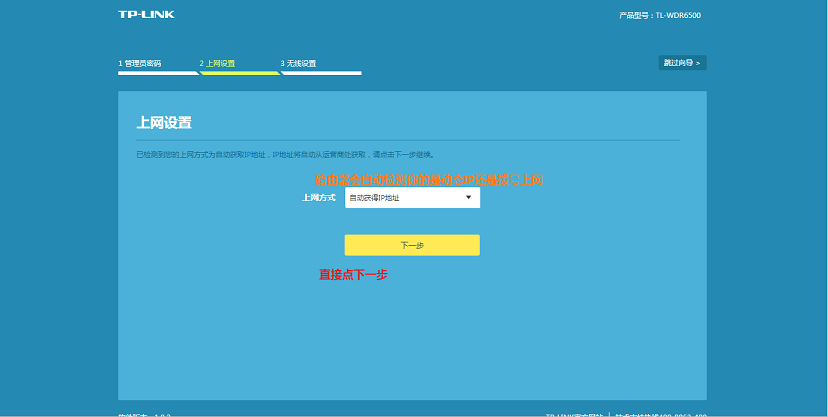This screenshot has height=417, width=828.
Task: Click the arrow in 跳过向导 button
Action: [698, 63]
